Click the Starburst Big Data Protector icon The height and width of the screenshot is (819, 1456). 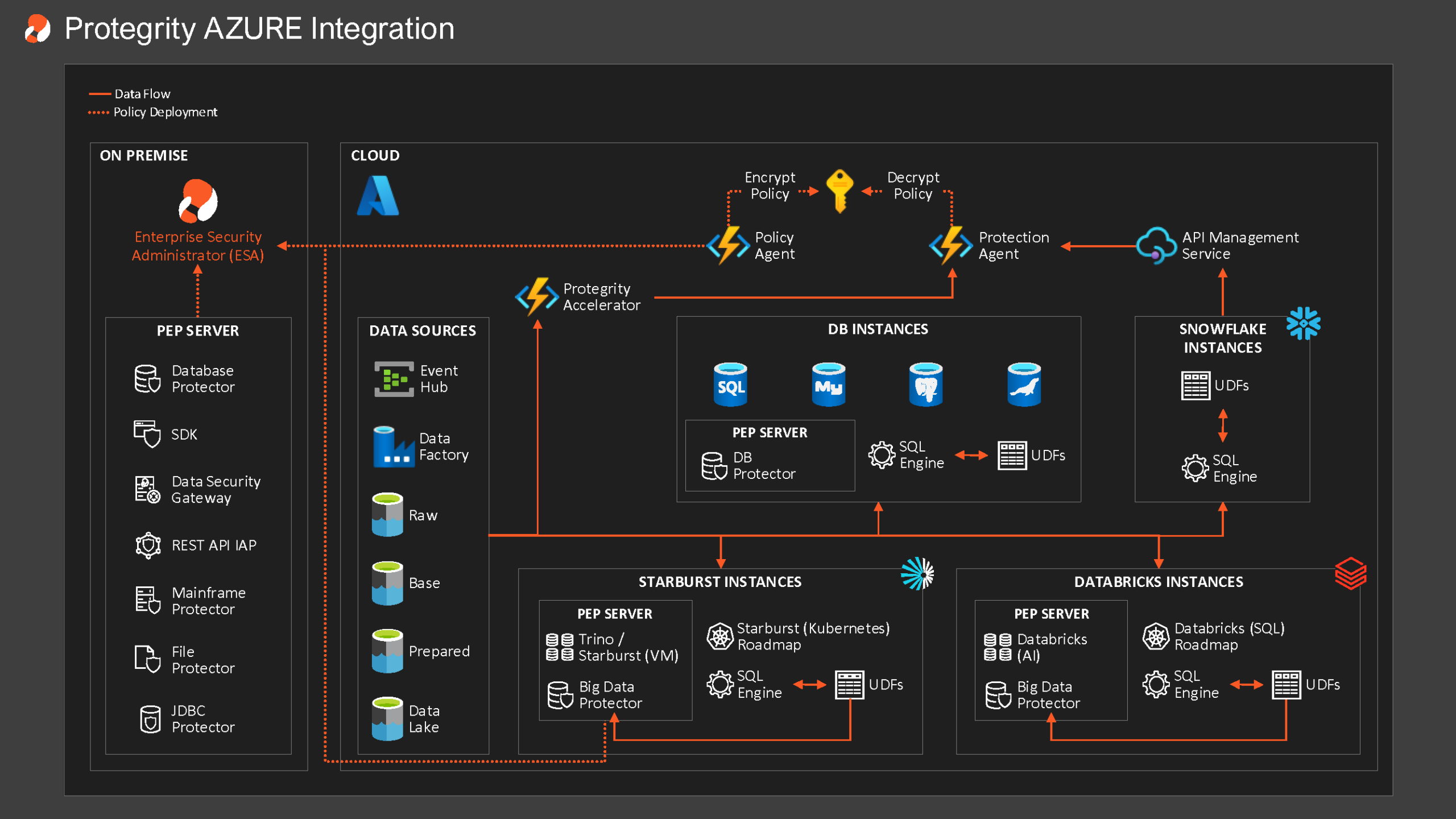(x=560, y=695)
